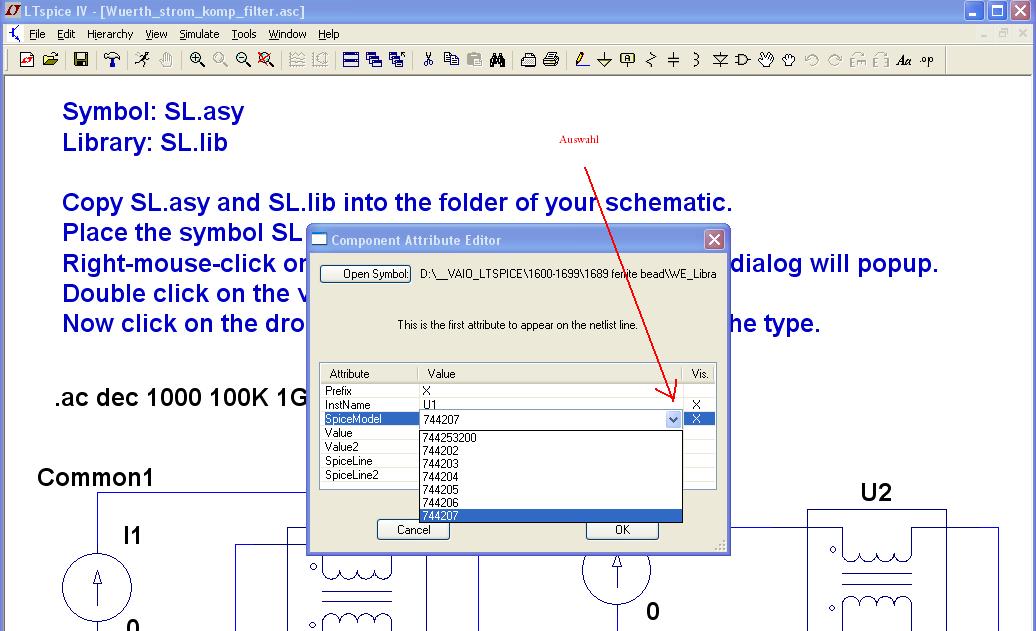Select the Diode component tool
1036x631 pixels.
pos(720,60)
